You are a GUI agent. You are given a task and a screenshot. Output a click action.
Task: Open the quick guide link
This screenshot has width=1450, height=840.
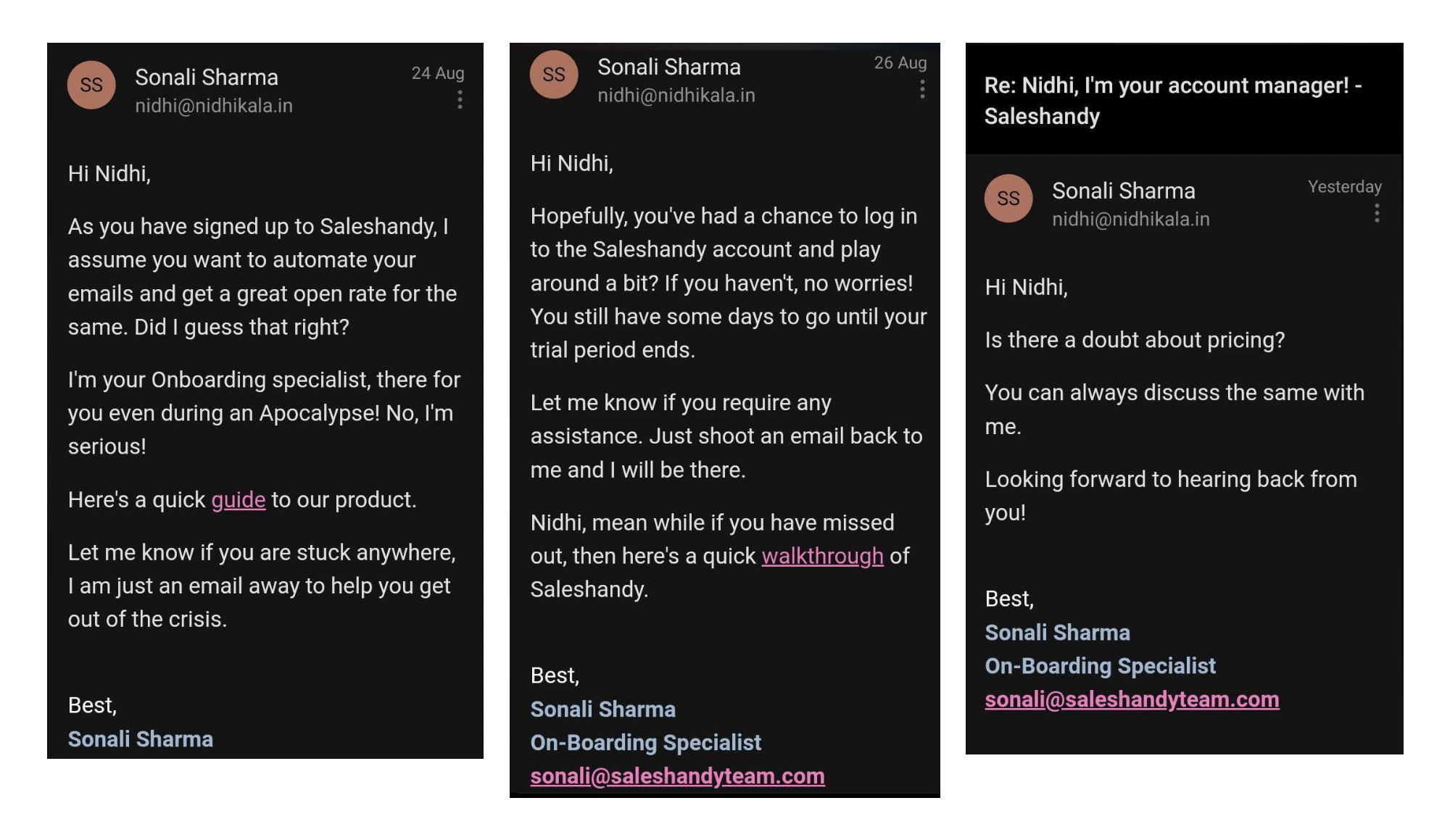238,499
